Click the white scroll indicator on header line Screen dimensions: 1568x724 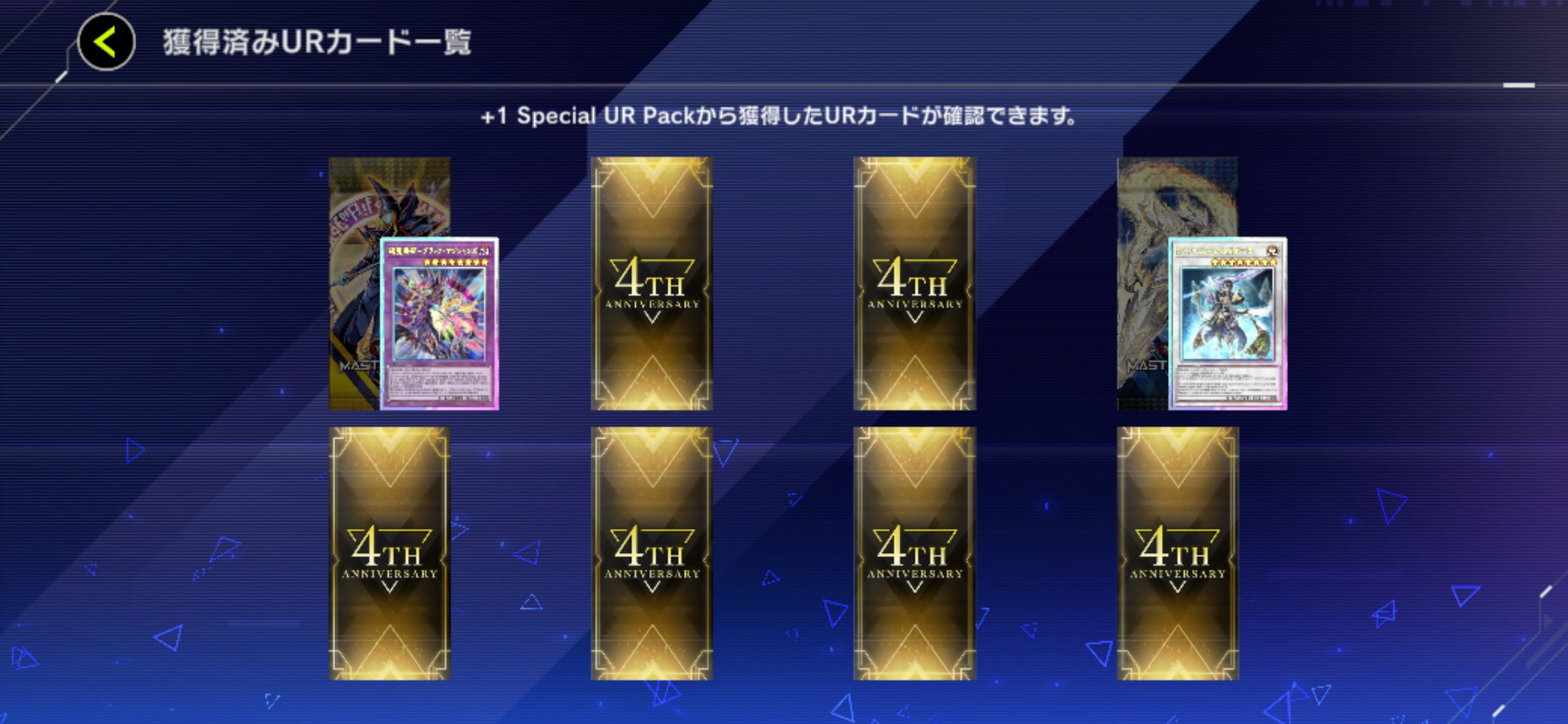(1518, 85)
